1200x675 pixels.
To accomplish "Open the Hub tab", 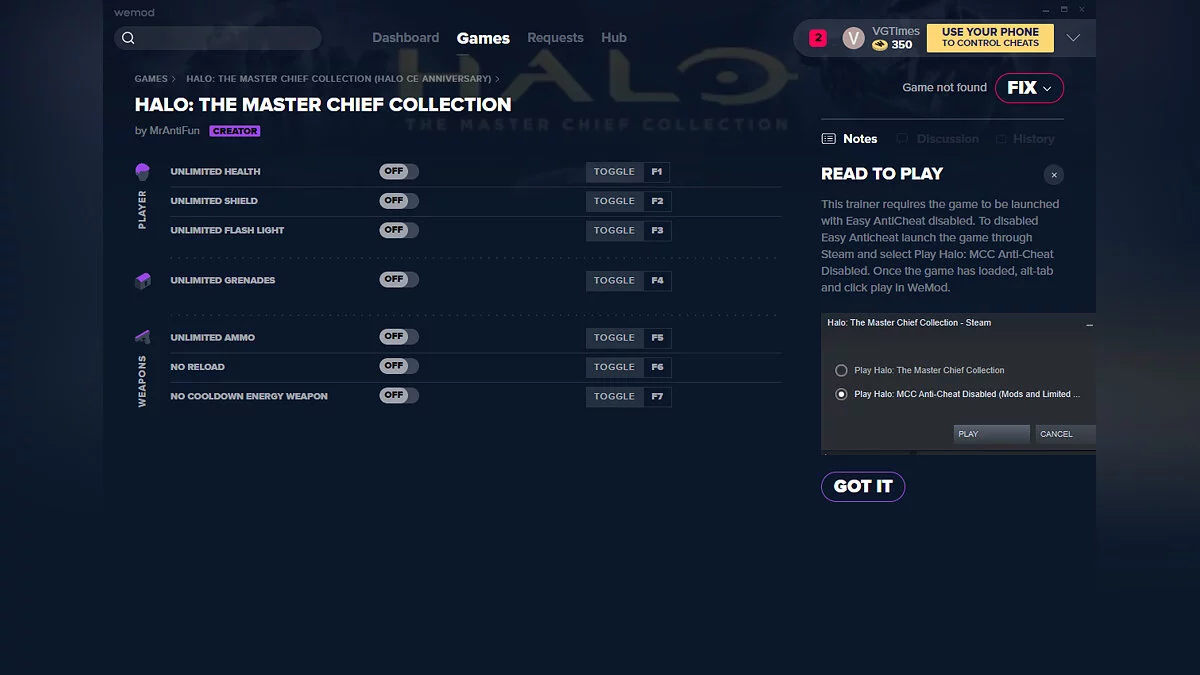I will click(x=614, y=38).
